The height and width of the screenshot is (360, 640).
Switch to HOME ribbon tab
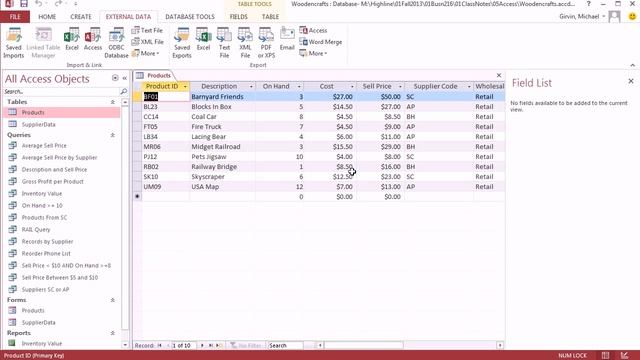click(47, 17)
